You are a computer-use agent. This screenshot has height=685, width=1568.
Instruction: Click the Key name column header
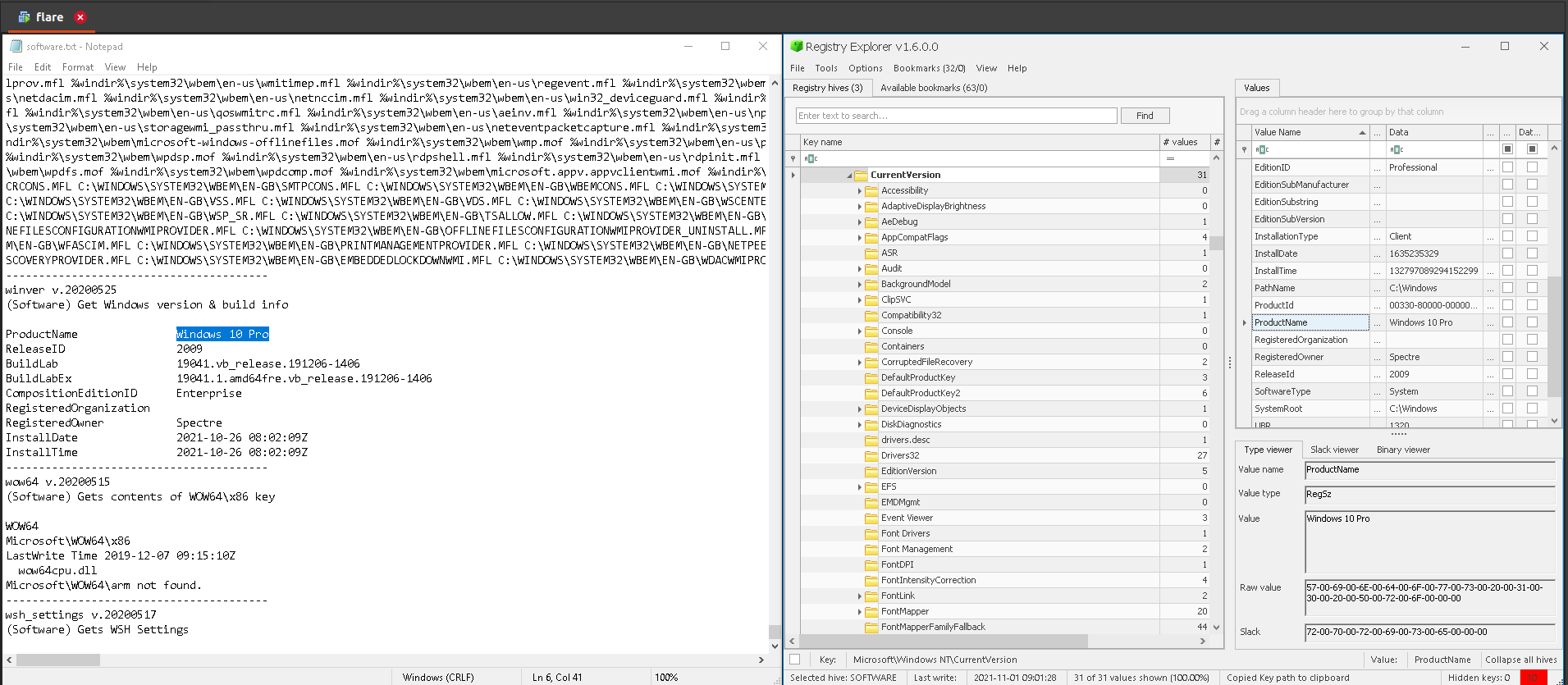point(980,142)
